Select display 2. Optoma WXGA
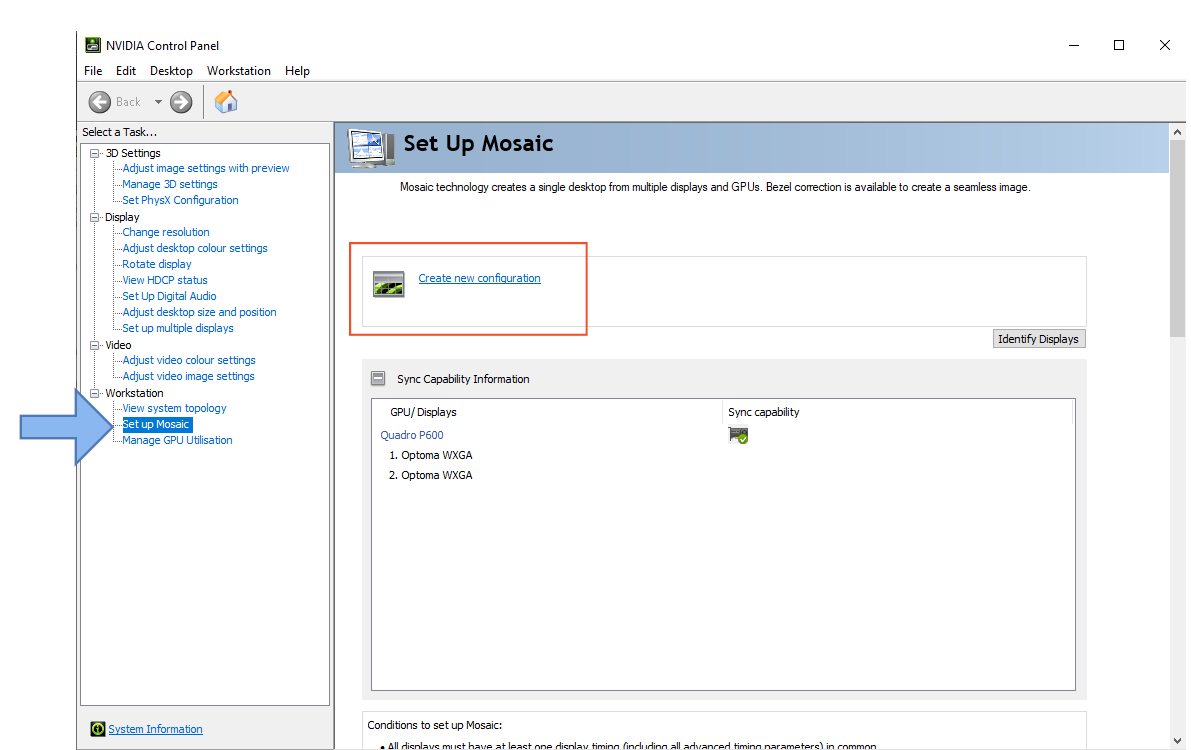Screen dimensions: 1191x750 point(431,475)
